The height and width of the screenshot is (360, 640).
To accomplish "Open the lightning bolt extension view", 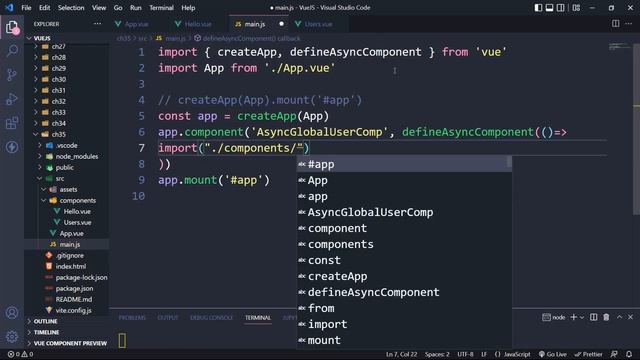I will tap(12, 147).
